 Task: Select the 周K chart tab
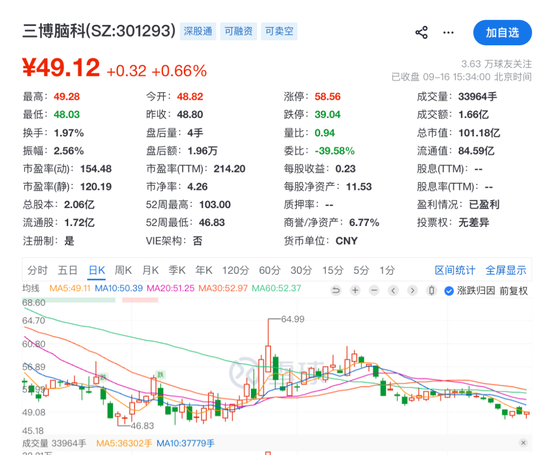123,270
